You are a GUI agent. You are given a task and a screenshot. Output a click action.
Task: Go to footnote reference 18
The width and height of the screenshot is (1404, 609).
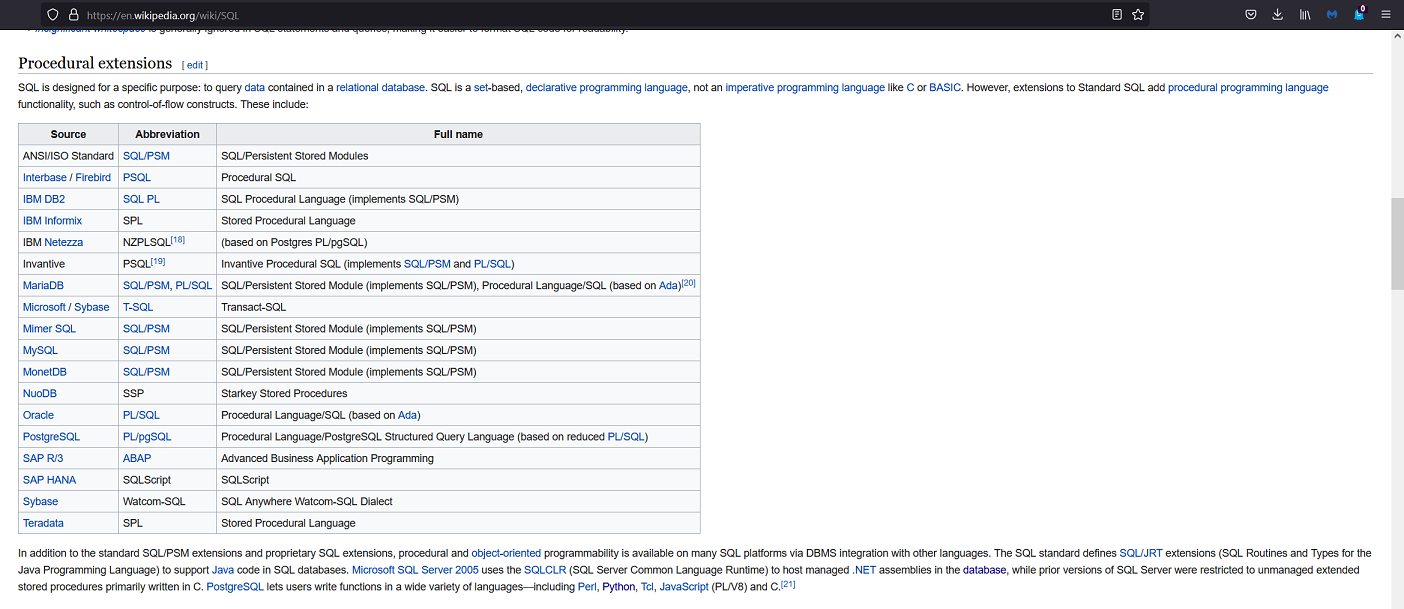177,240
